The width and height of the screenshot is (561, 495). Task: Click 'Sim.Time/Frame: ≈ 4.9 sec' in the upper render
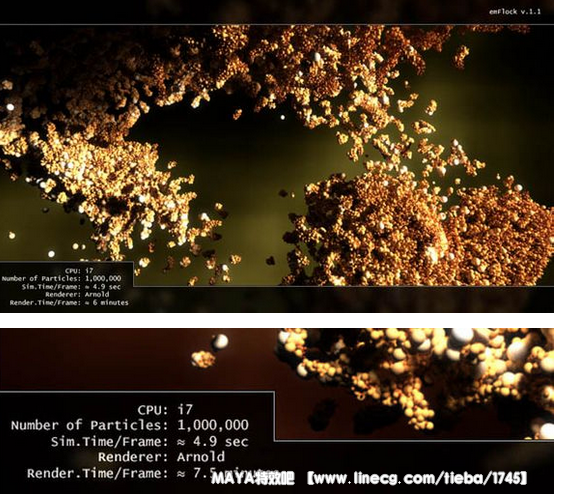point(71,287)
